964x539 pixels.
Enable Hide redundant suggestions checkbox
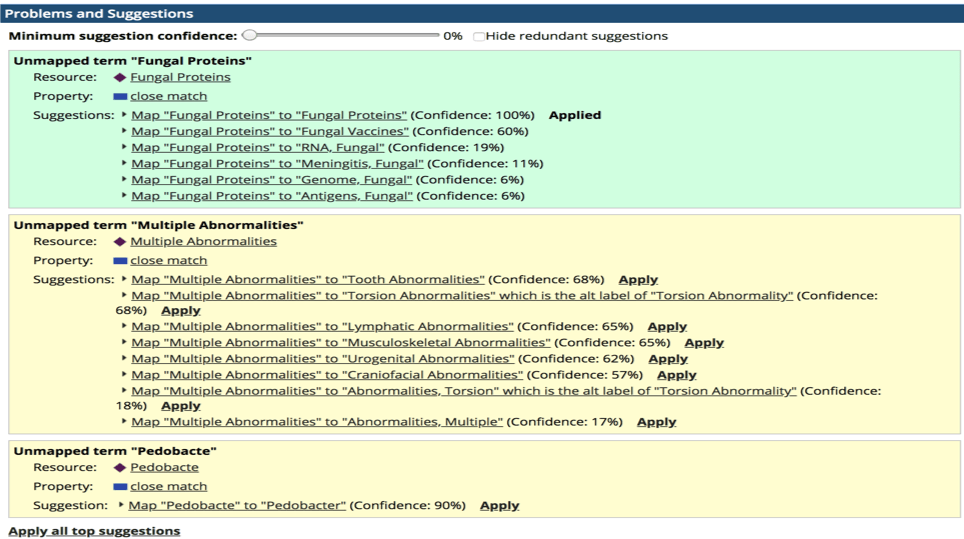[478, 36]
